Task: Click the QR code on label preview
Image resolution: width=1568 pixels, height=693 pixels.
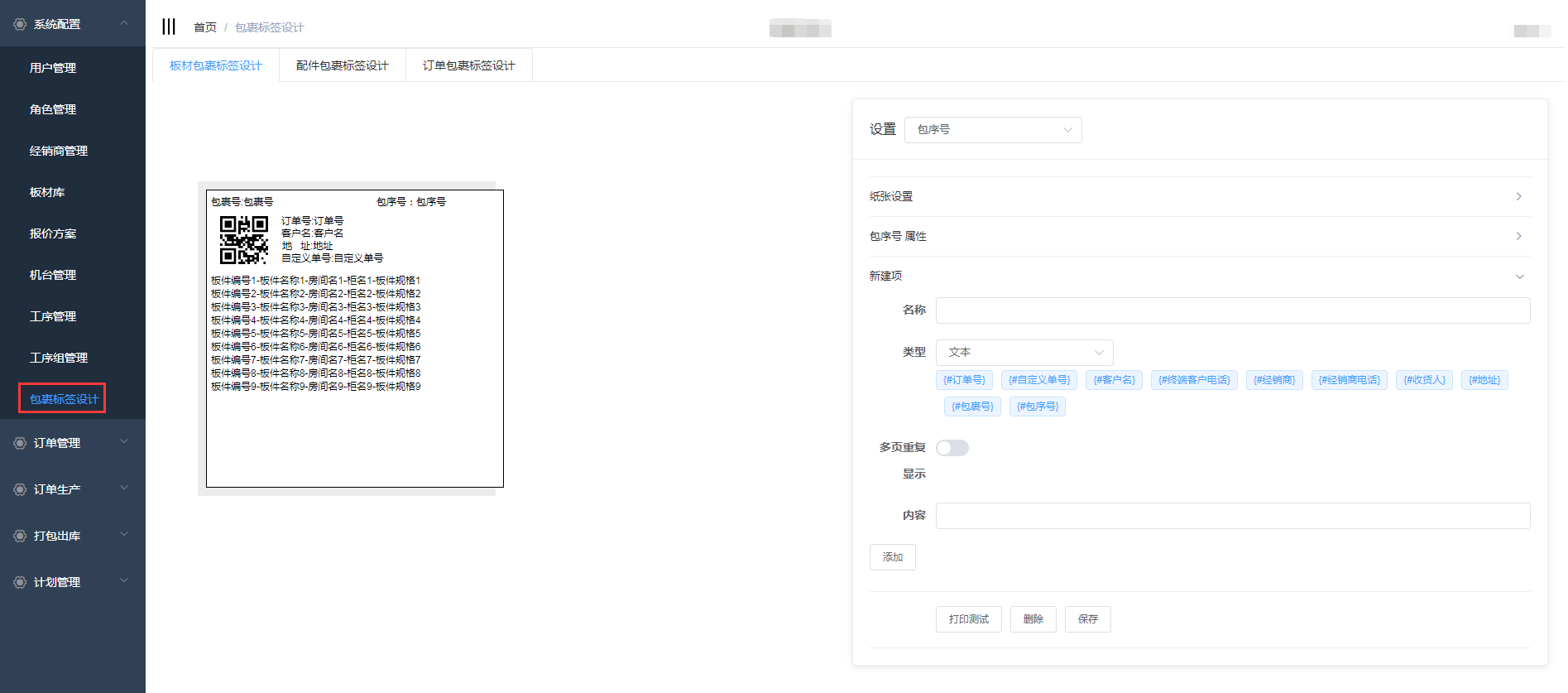Action: pos(243,239)
